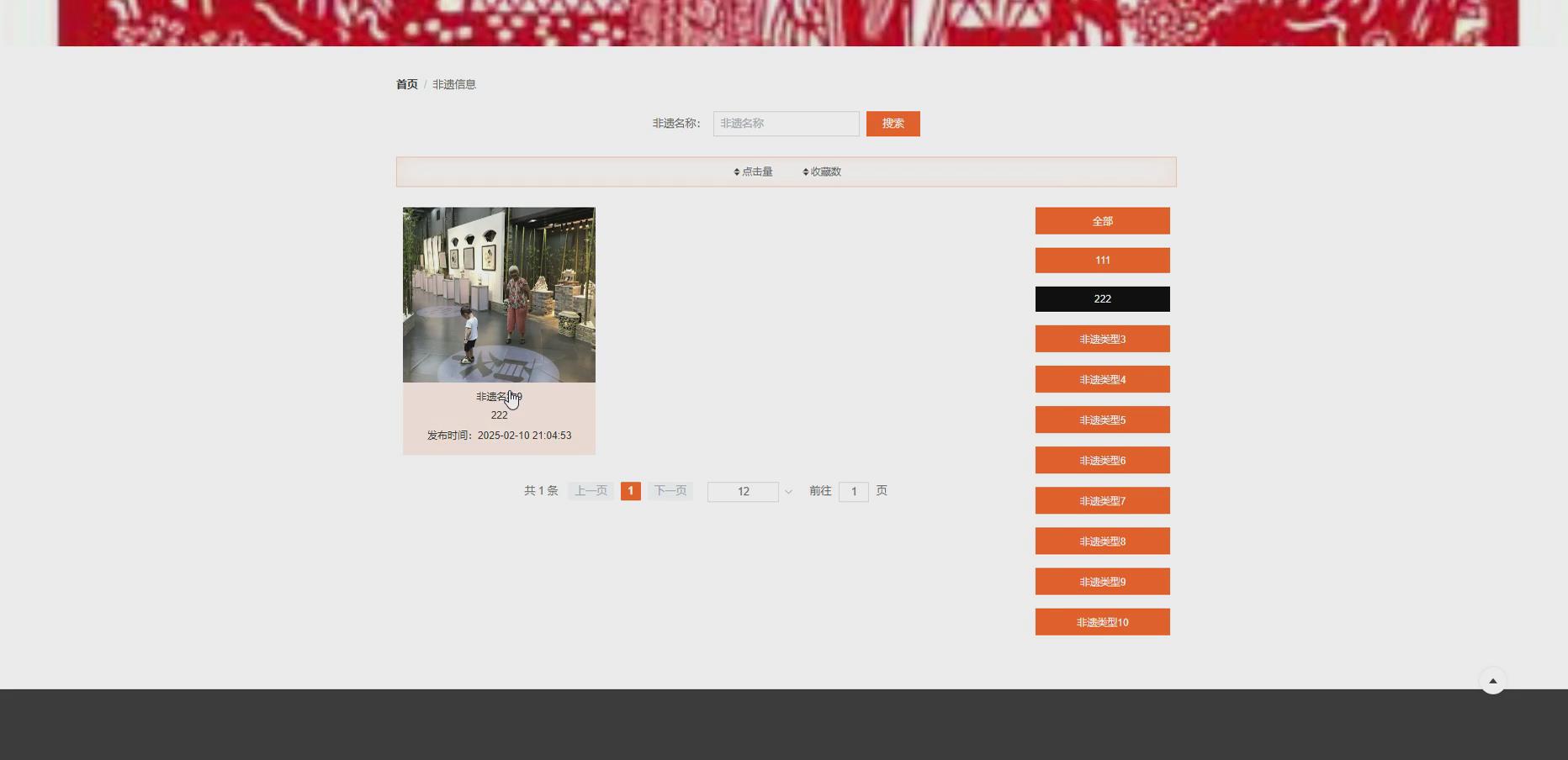Sort results by 收藏数
The image size is (1568, 760).
pos(822,172)
